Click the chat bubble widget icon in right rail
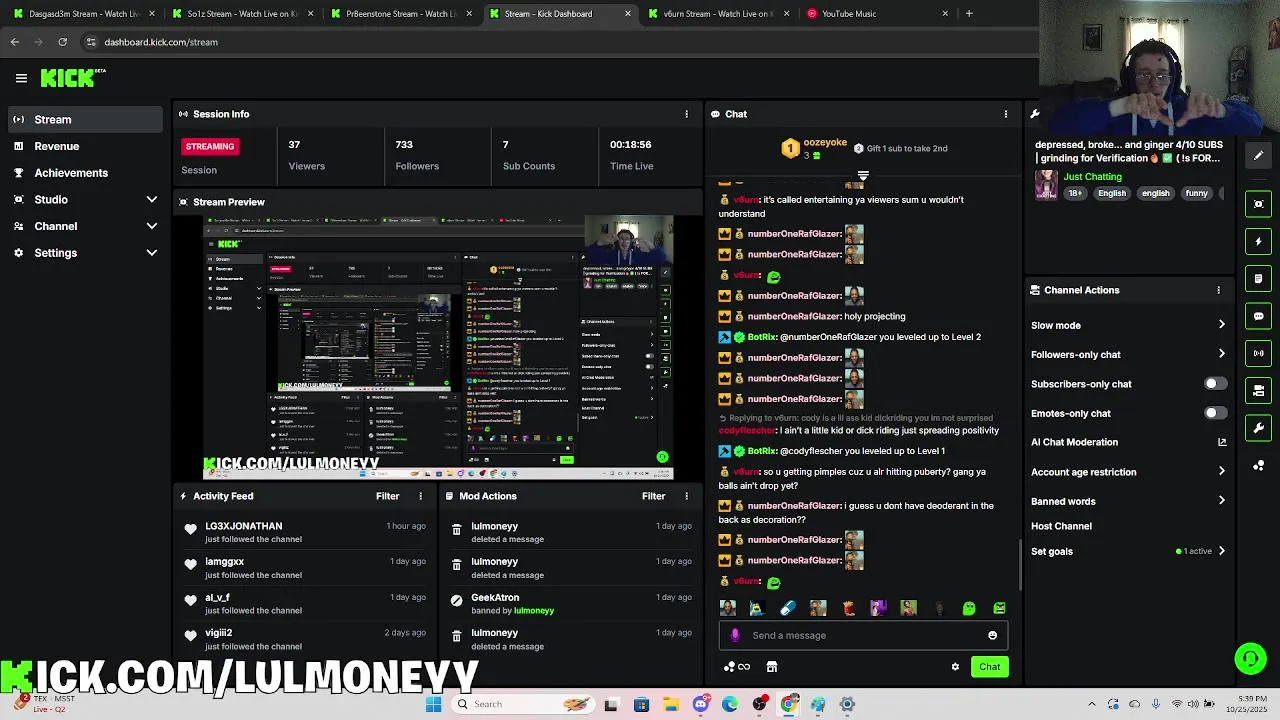Screen dimensions: 1280x720 (1259, 316)
